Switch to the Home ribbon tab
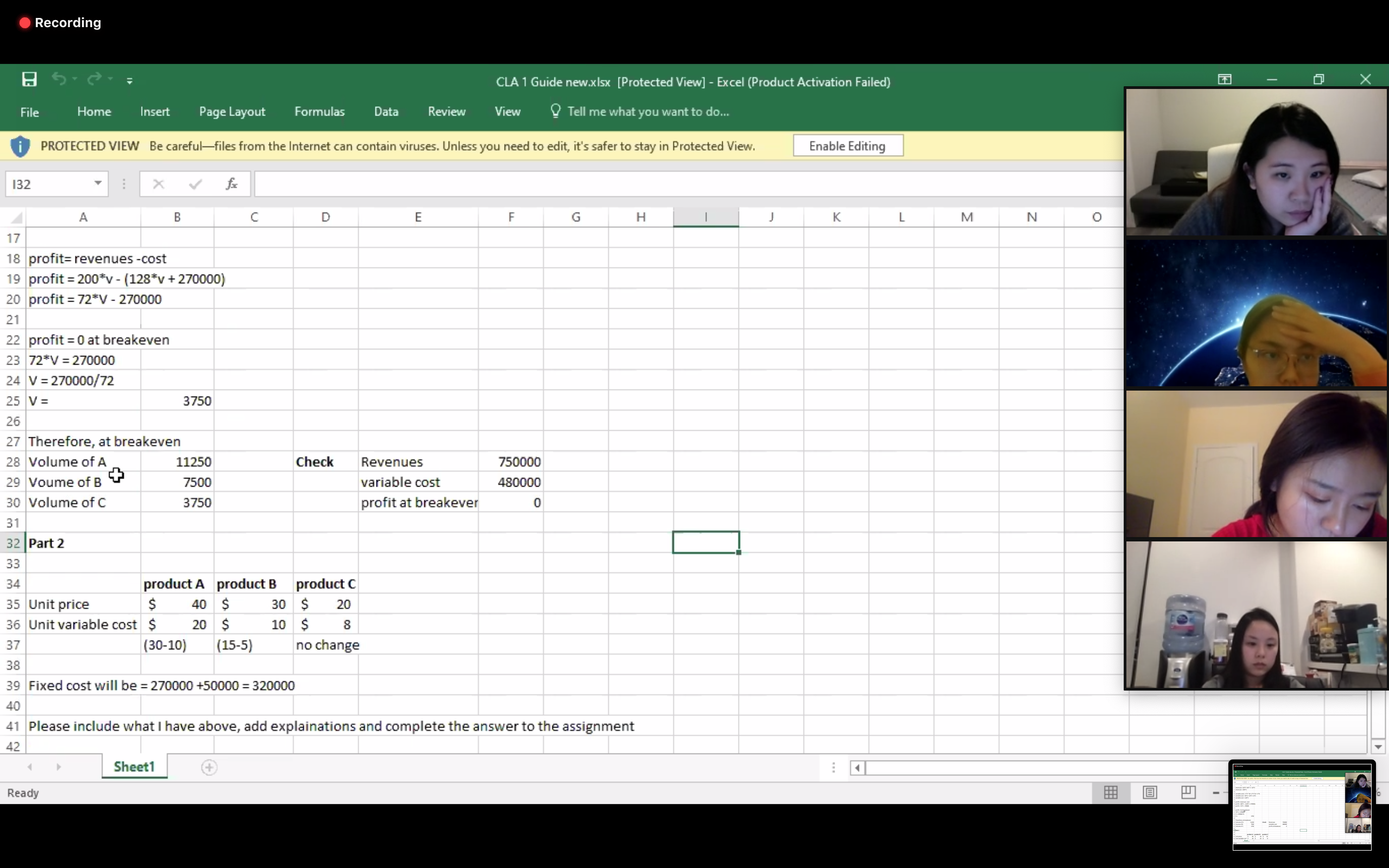Screen dimensions: 1389x868 (x=94, y=111)
